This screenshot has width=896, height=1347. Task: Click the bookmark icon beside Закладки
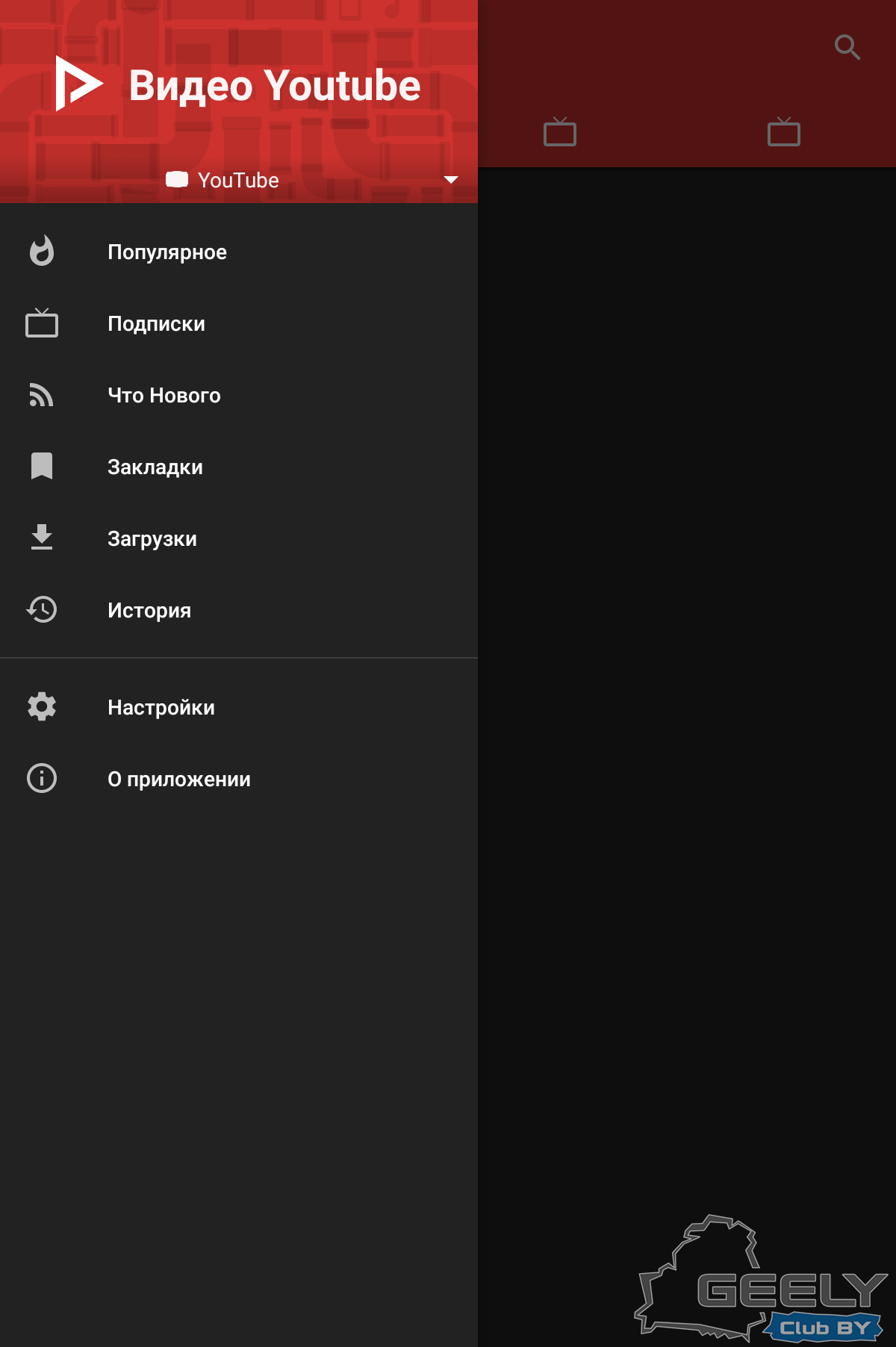42,466
